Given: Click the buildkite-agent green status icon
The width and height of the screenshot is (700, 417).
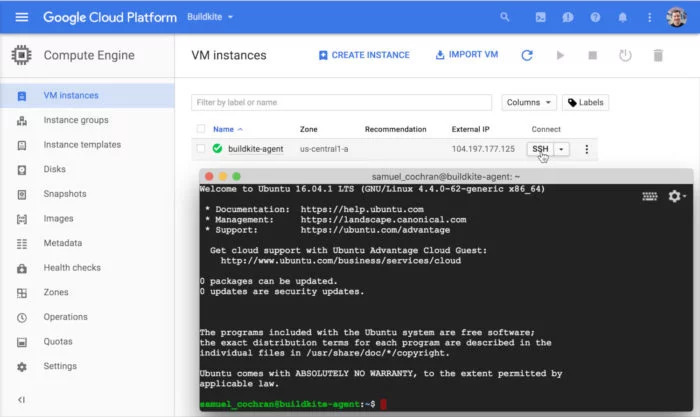Looking at the screenshot, I should pos(217,149).
